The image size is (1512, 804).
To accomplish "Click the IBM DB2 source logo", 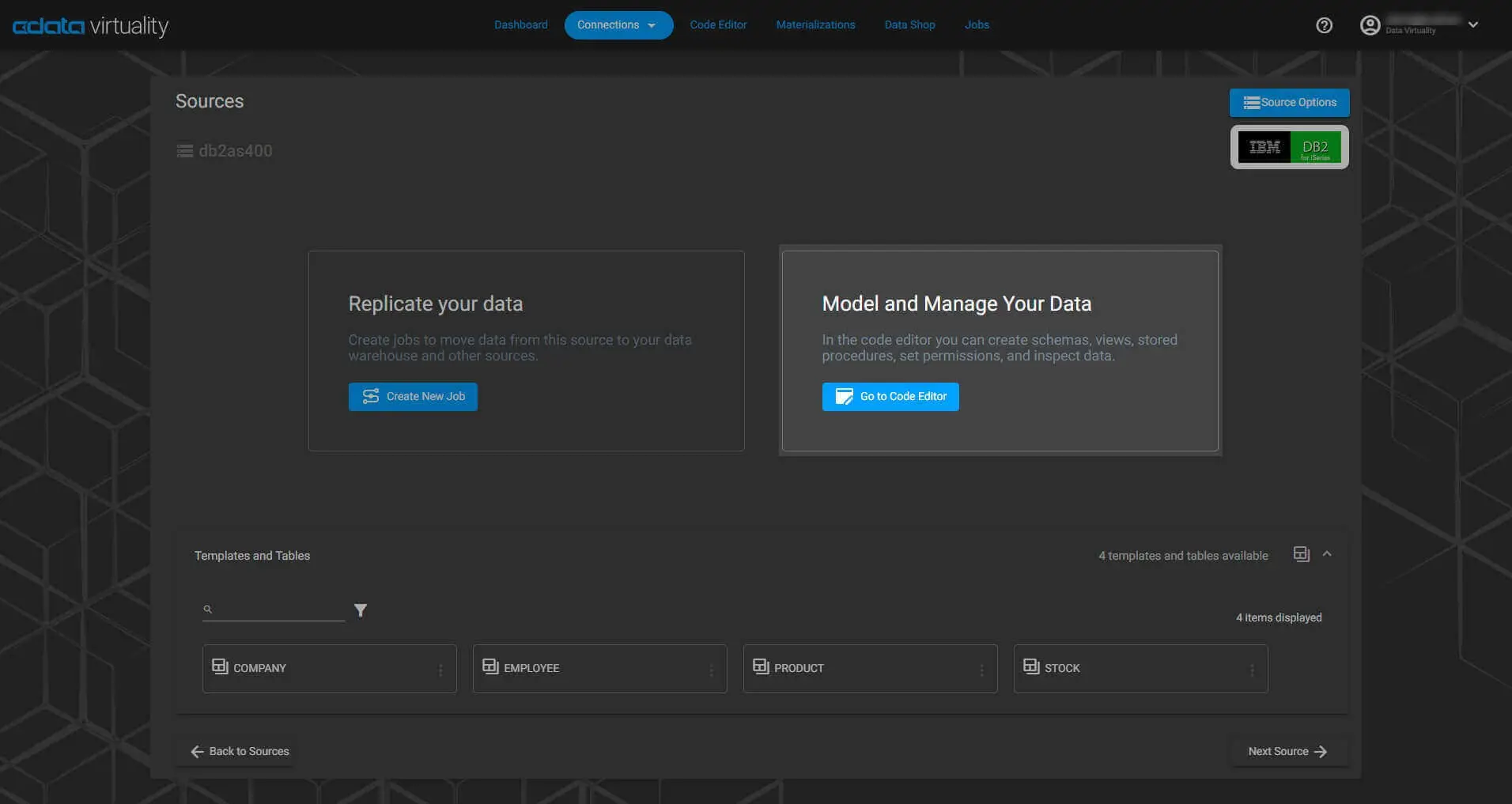I will [x=1289, y=147].
